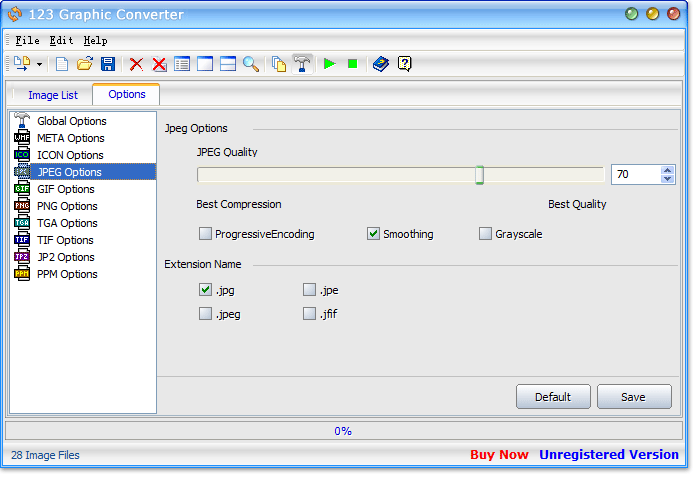Click the magnifier preview icon
Screen dimensions: 700x488
(251, 64)
